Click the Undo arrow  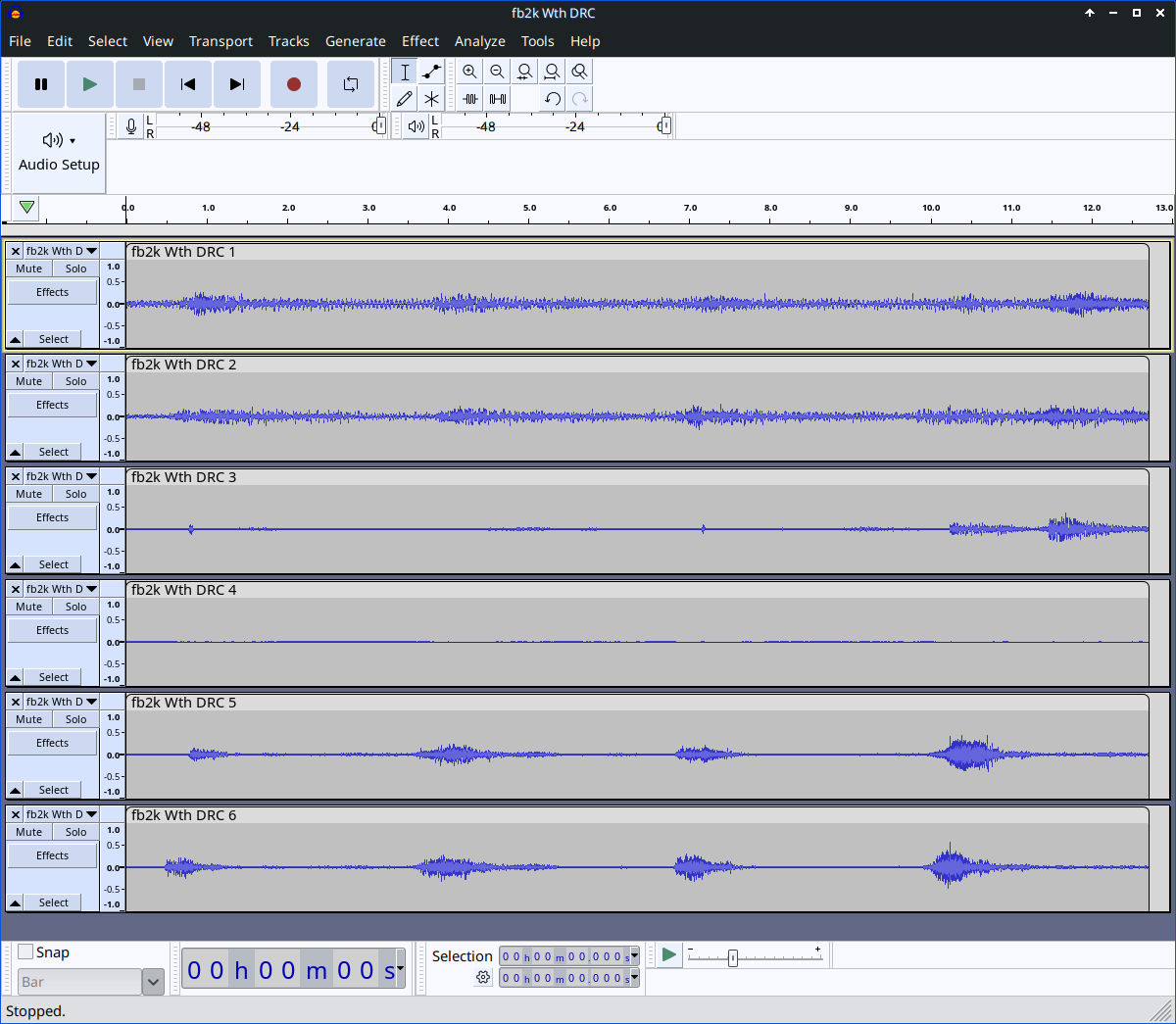(x=553, y=99)
